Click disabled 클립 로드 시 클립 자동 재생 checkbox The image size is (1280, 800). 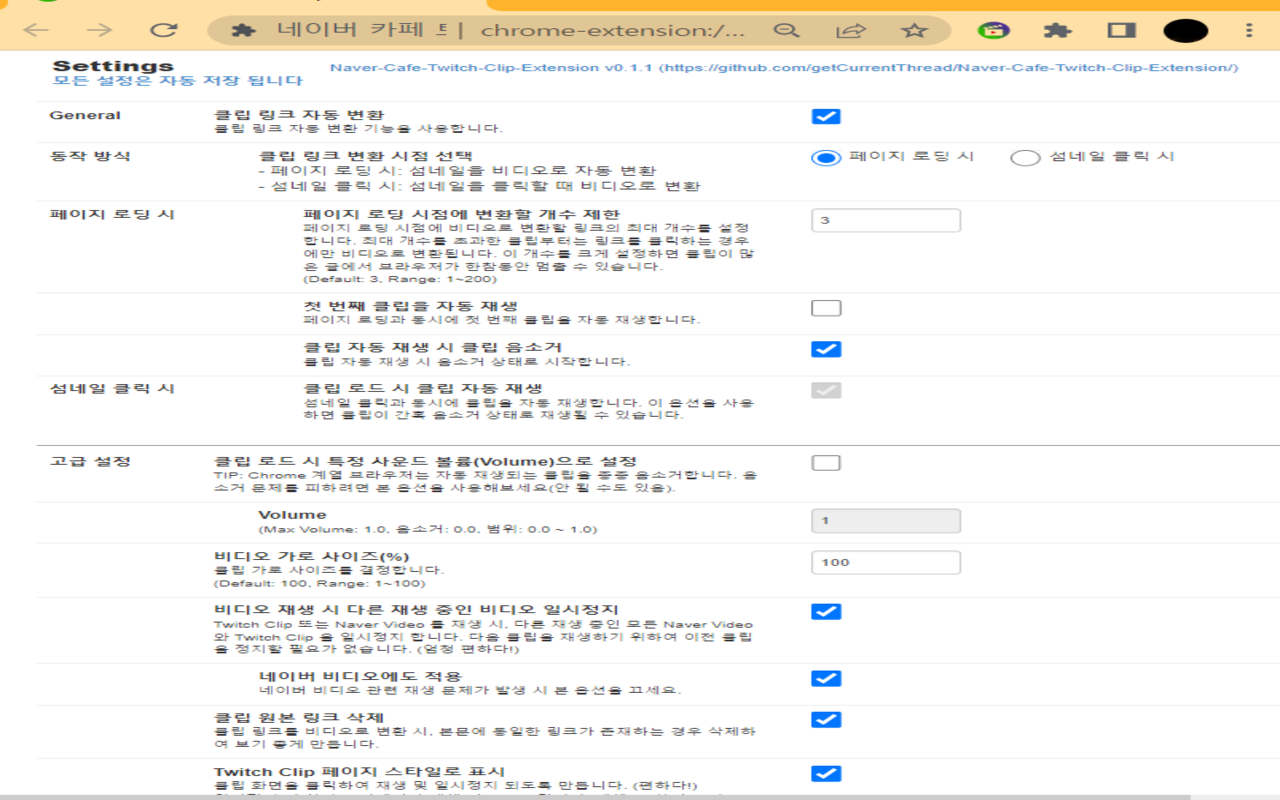[826, 390]
